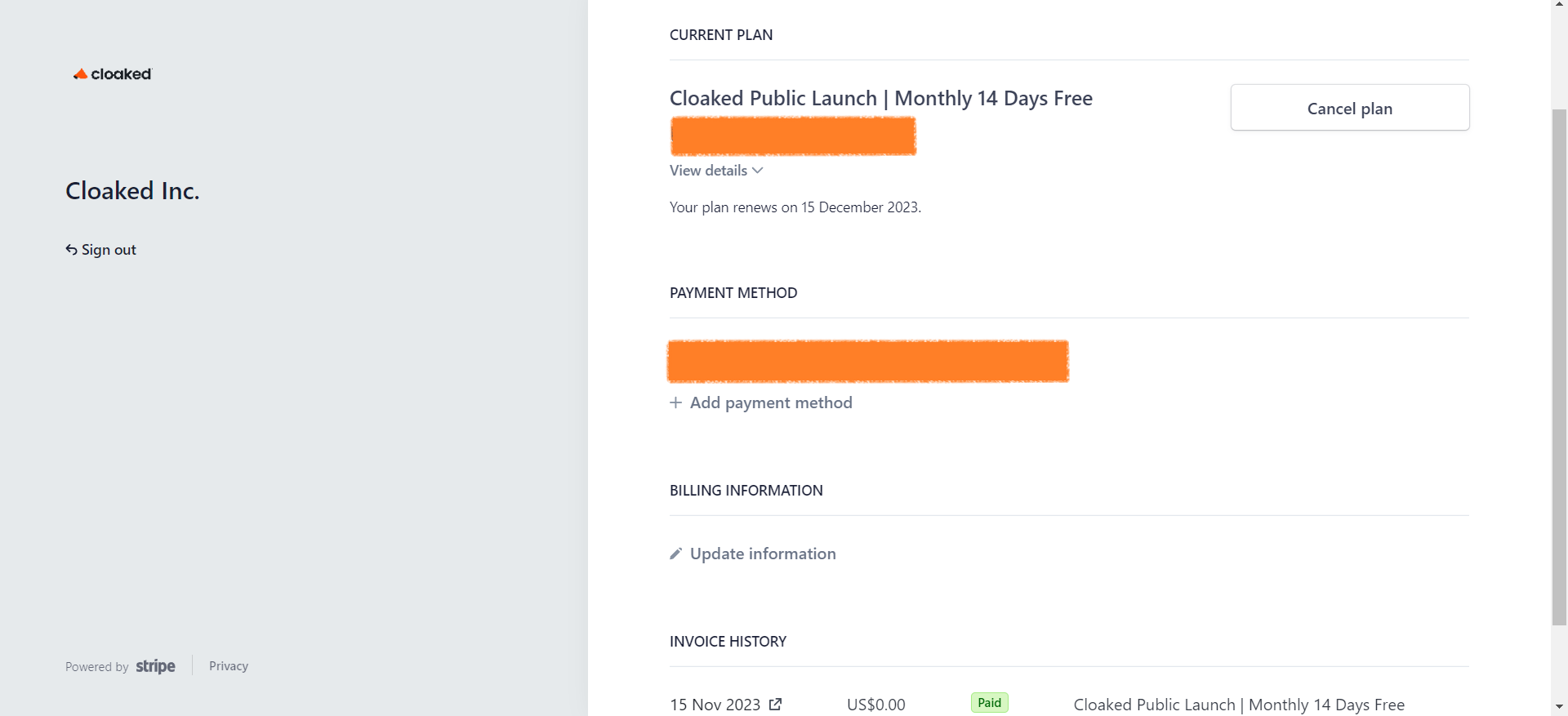Screen dimensions: 1568x716
Task: Click the scrollbar down arrow
Action: (1559, 706)
